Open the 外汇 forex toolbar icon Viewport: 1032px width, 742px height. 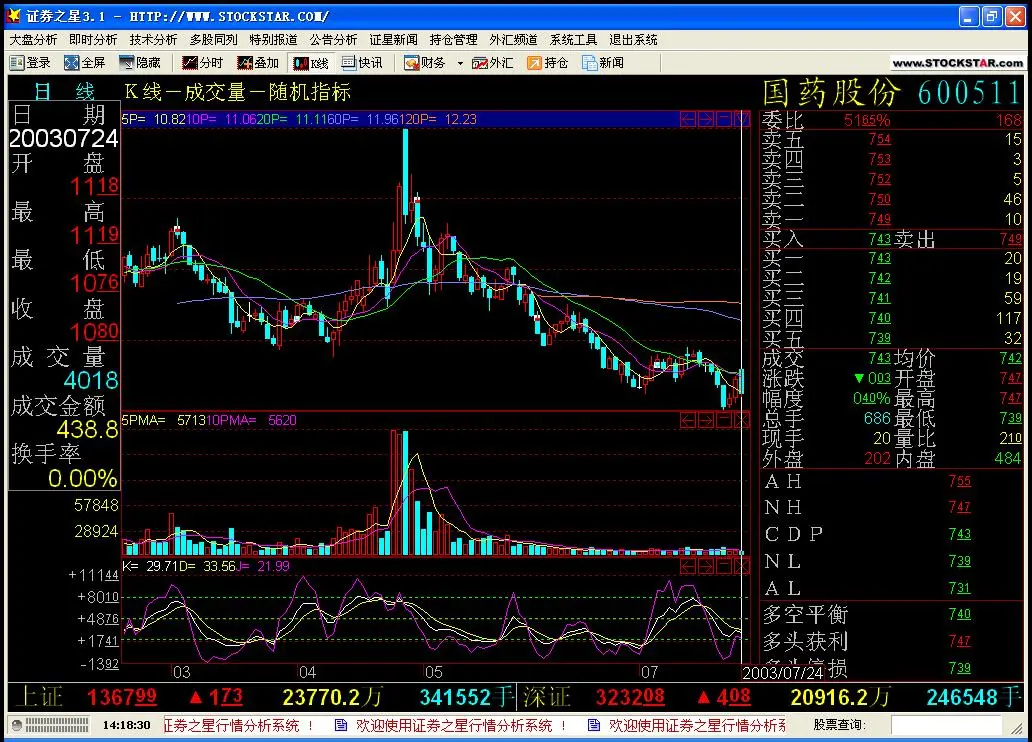[x=492, y=63]
